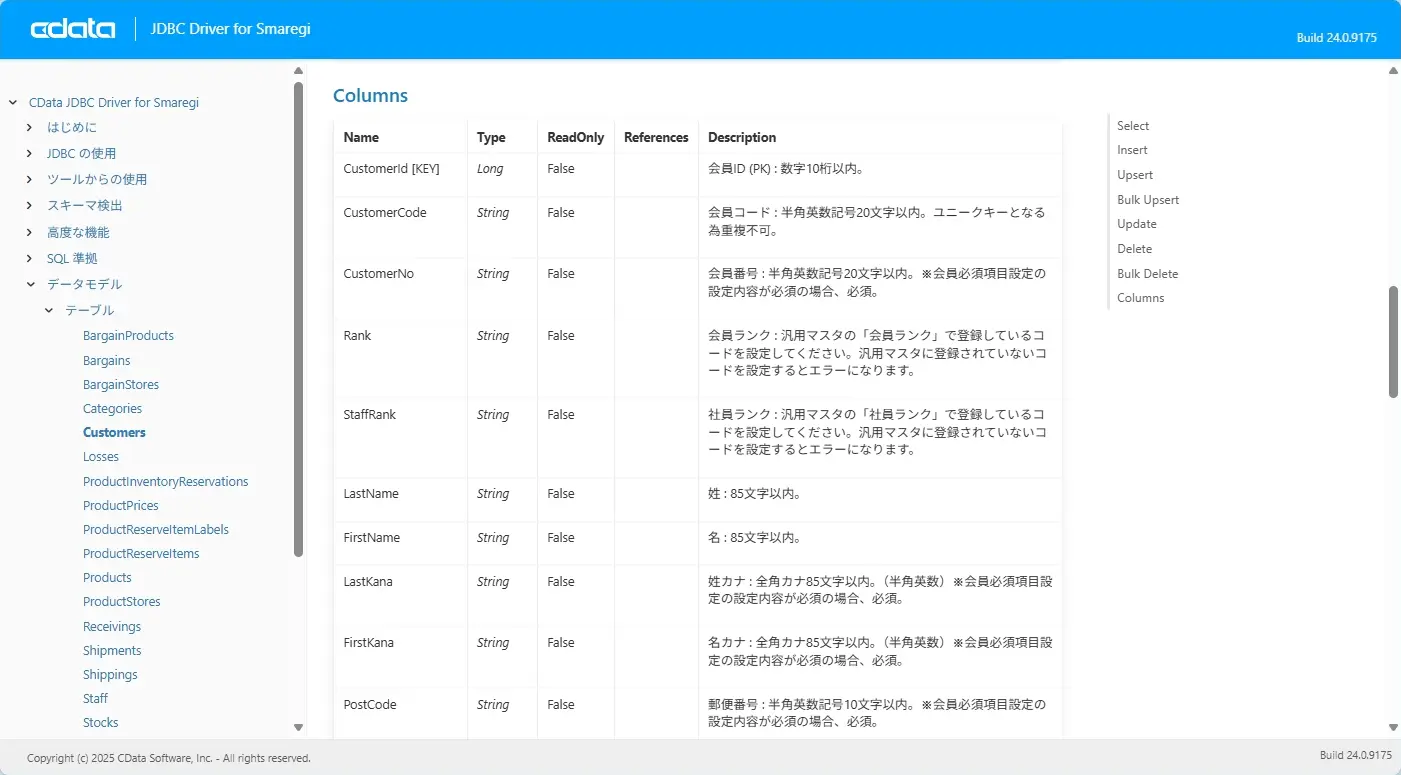Click the sidebar vertical scrollbar thumb
This screenshot has height=775, width=1401.
[x=298, y=319]
